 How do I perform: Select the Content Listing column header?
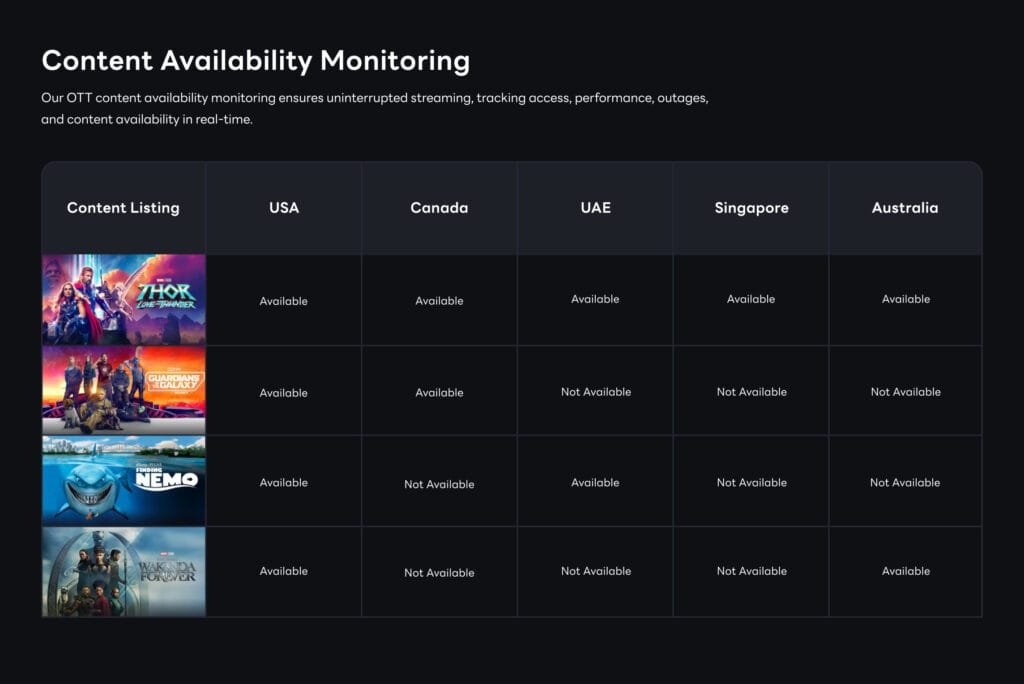(x=123, y=208)
